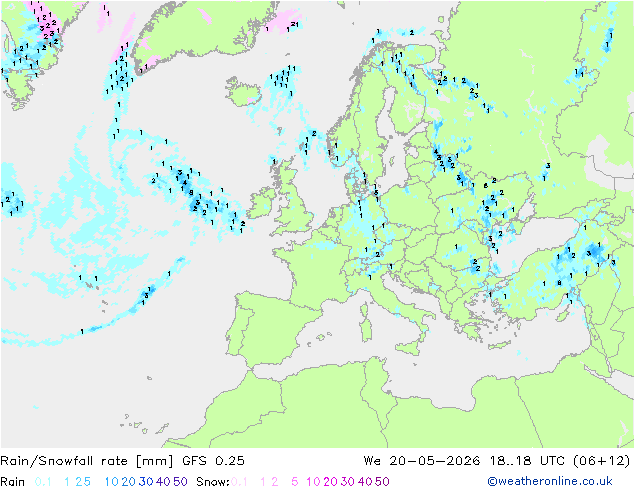Open the ©weatheronline.co.uk credit link

[550, 482]
